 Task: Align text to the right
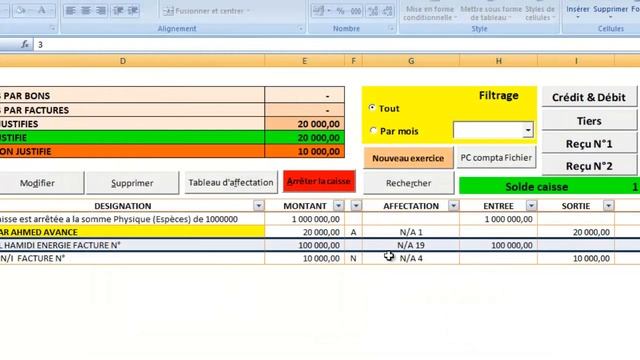(x=101, y=11)
